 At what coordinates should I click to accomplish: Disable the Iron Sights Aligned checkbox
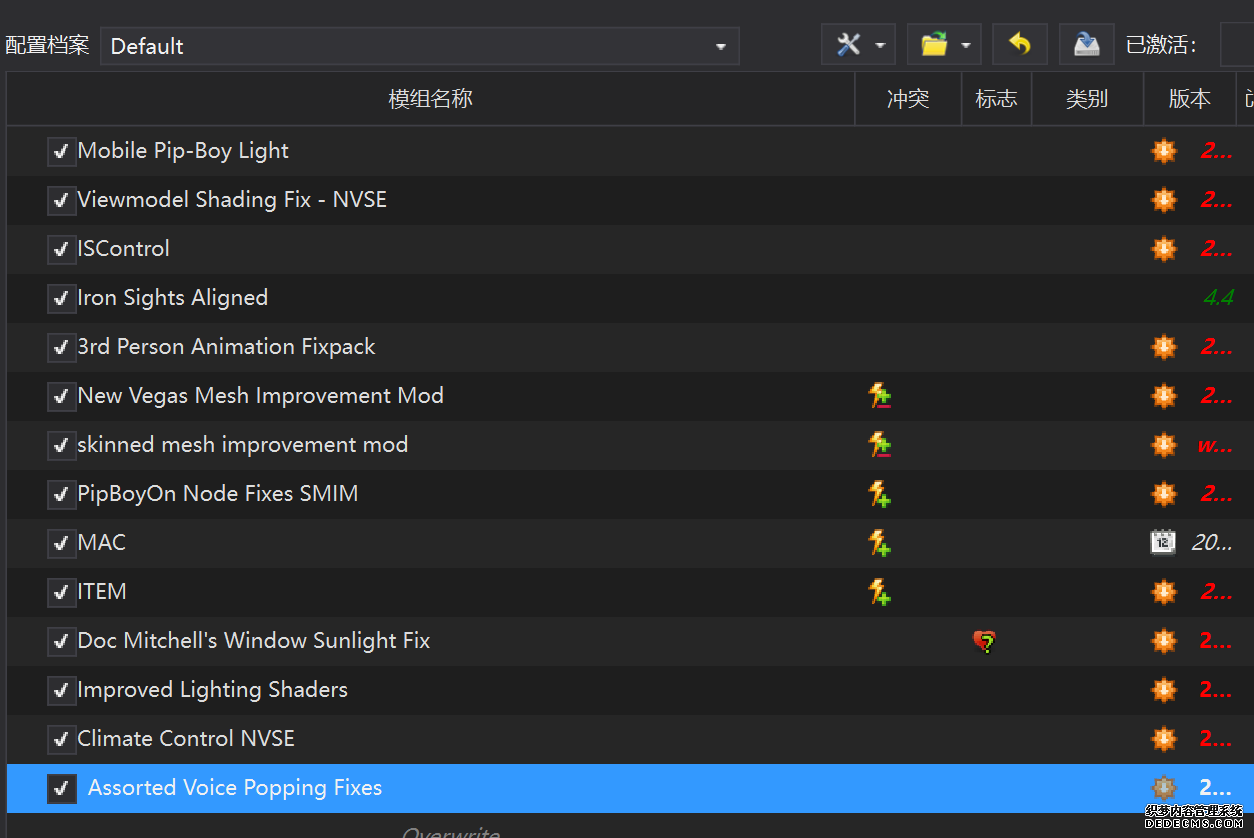click(62, 299)
